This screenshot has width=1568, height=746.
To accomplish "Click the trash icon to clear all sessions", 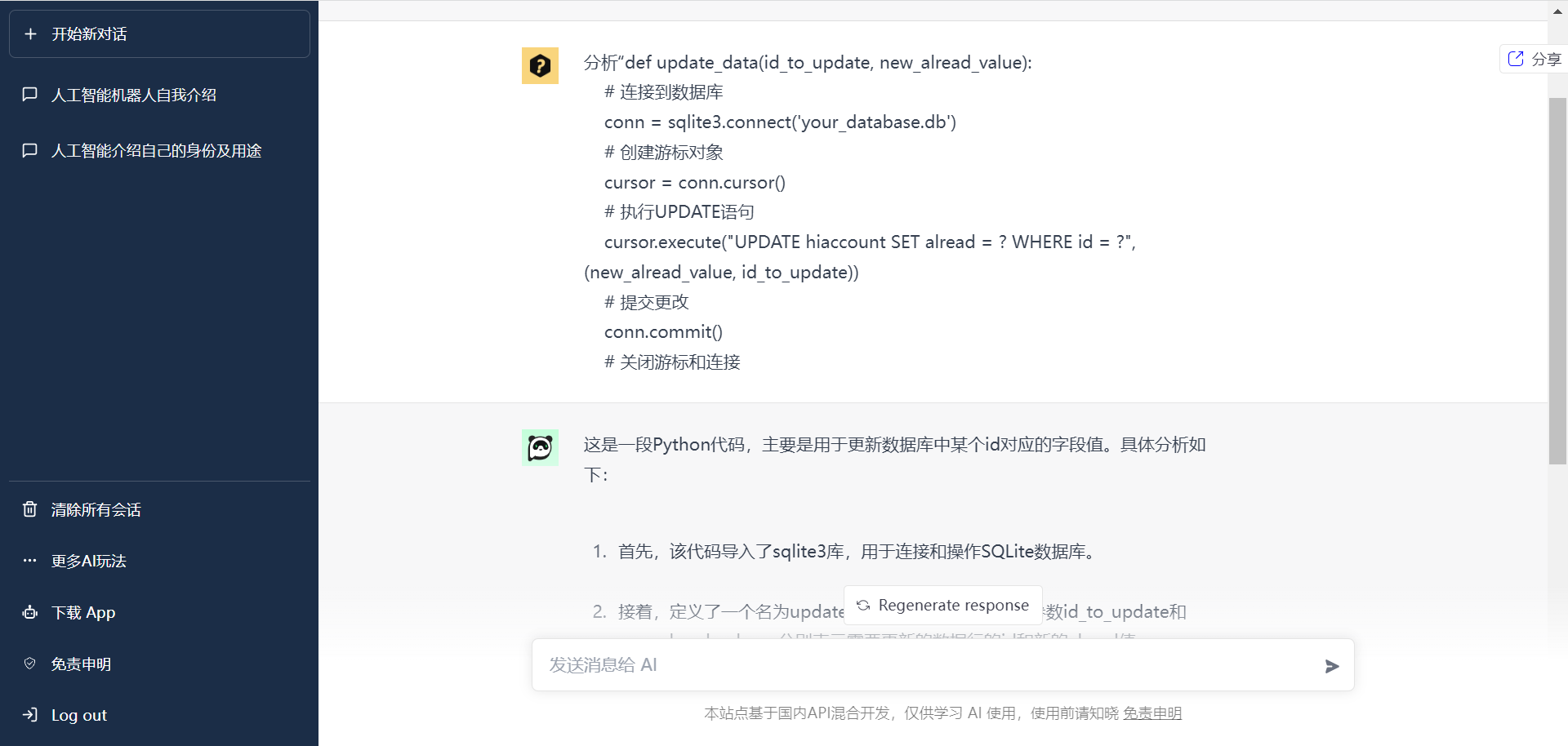I will tap(29, 509).
